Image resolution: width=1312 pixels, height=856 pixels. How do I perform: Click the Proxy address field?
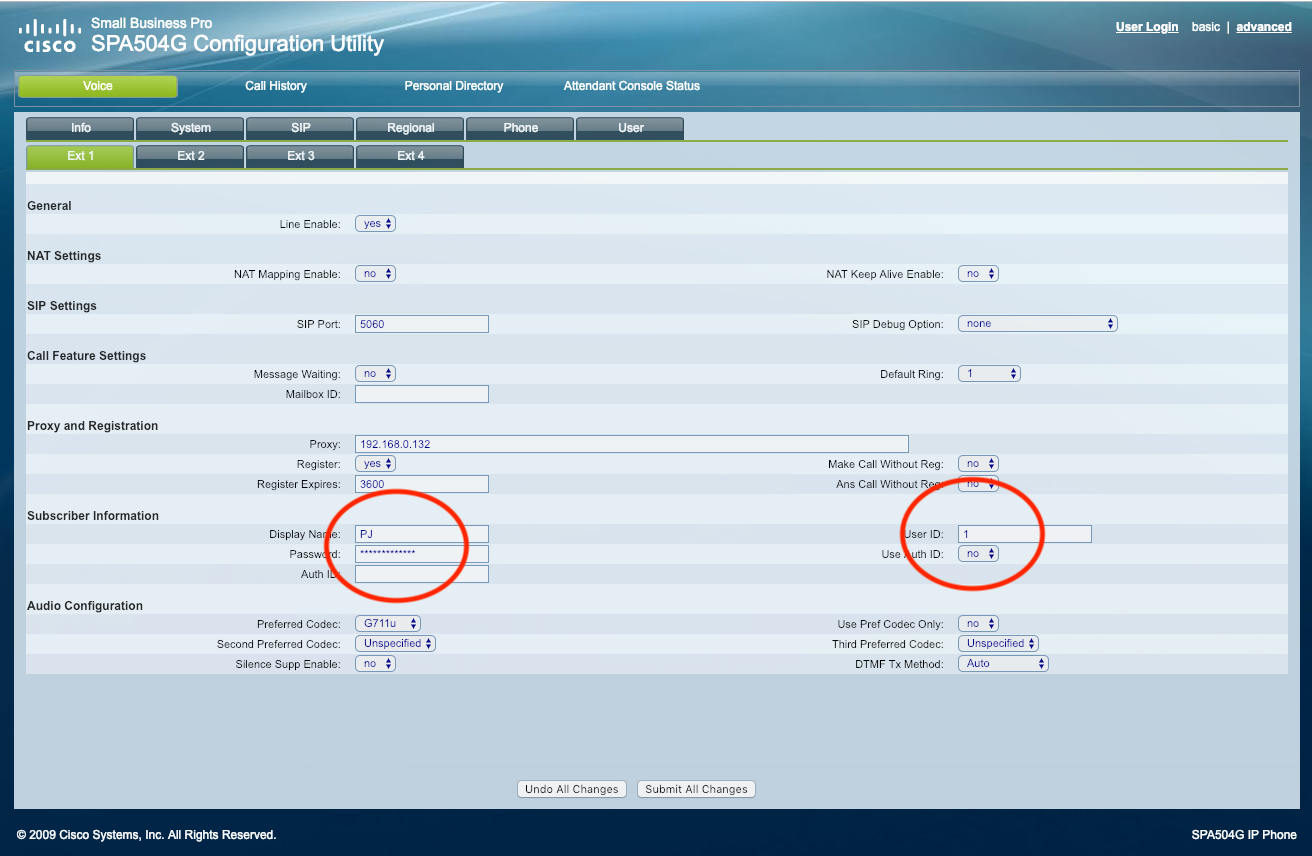pos(632,444)
